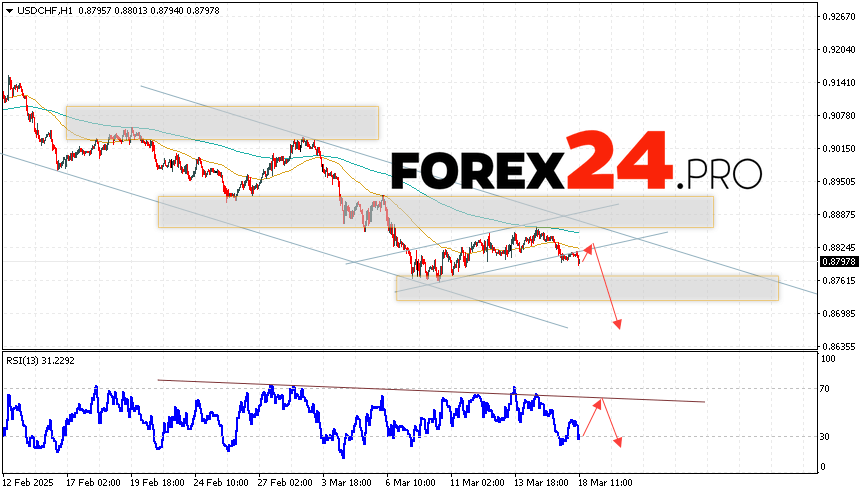This screenshot has width=863, height=494.
Task: Click the red down-arrow head in RSI panel
Action: (x=620, y=442)
